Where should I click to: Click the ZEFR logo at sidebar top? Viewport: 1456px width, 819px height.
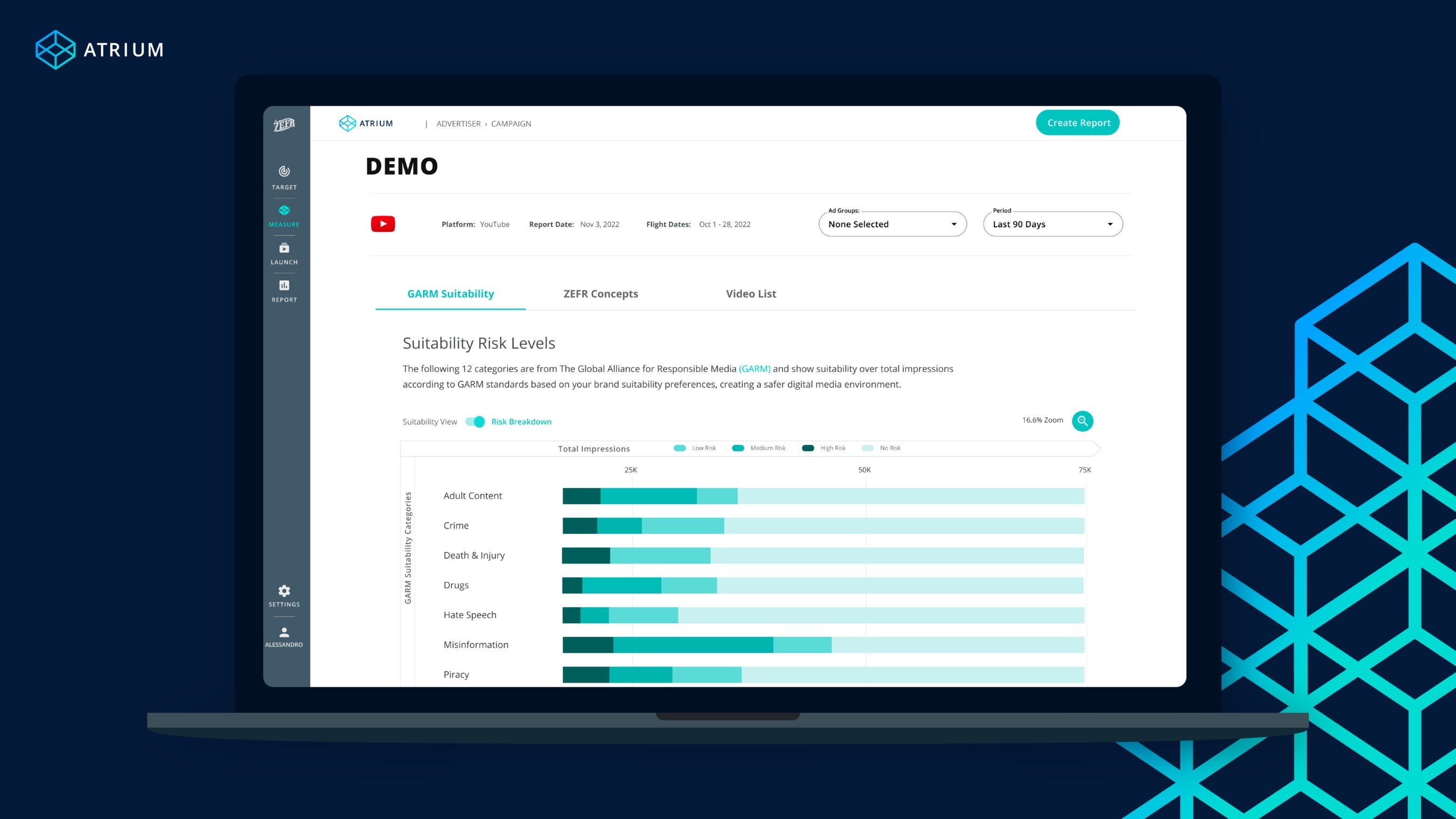(284, 125)
